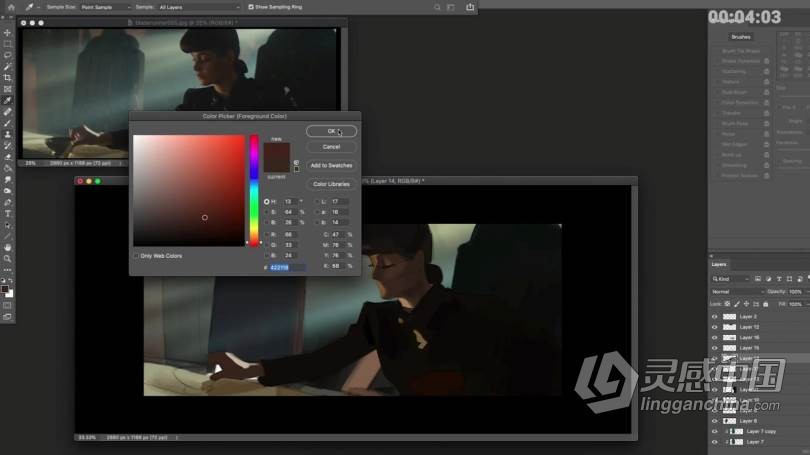Click the new color preview swatch
This screenshot has width=810, height=455.
pyautogui.click(x=277, y=151)
